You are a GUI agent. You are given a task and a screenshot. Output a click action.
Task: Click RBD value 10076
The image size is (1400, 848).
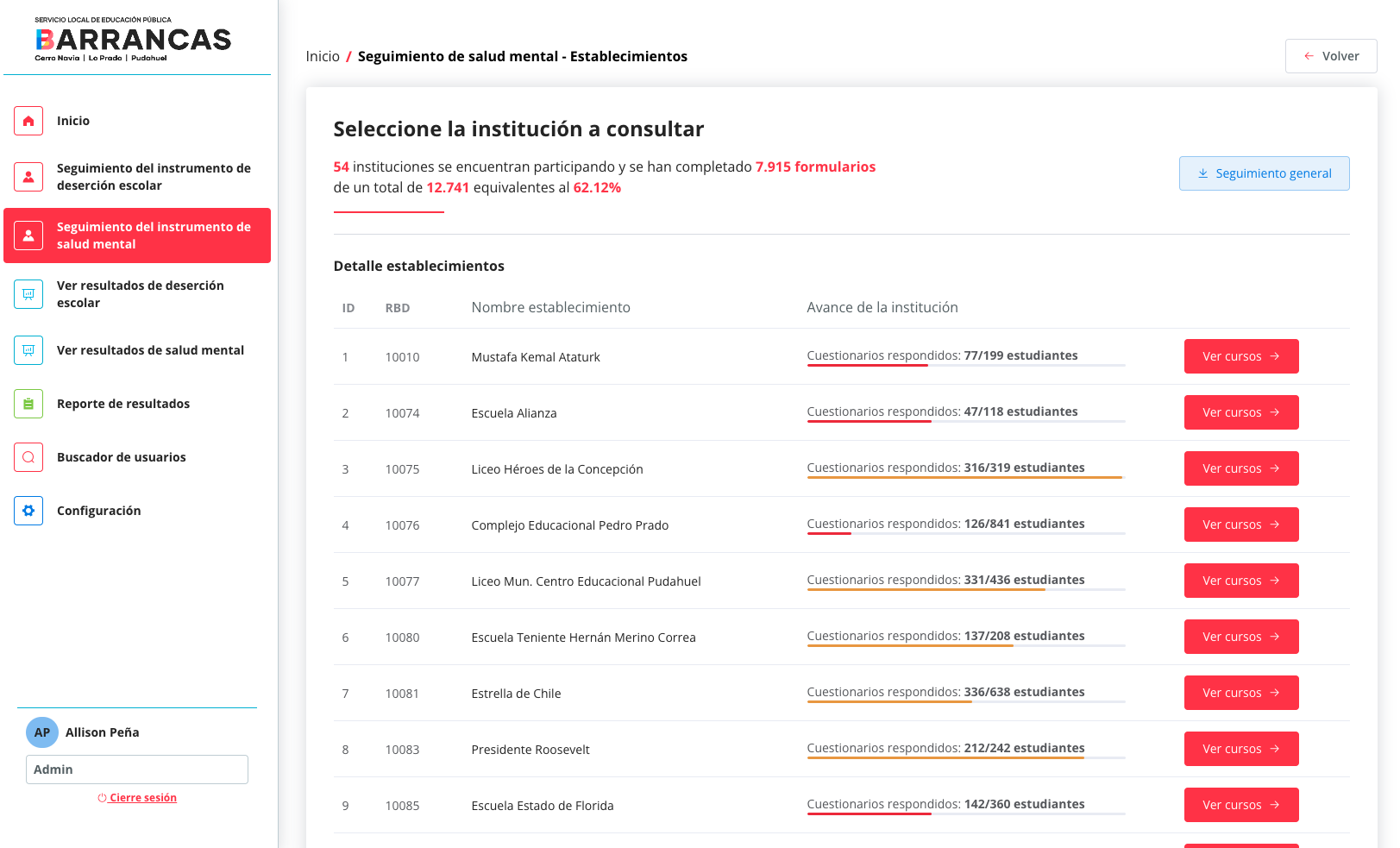[x=402, y=525]
